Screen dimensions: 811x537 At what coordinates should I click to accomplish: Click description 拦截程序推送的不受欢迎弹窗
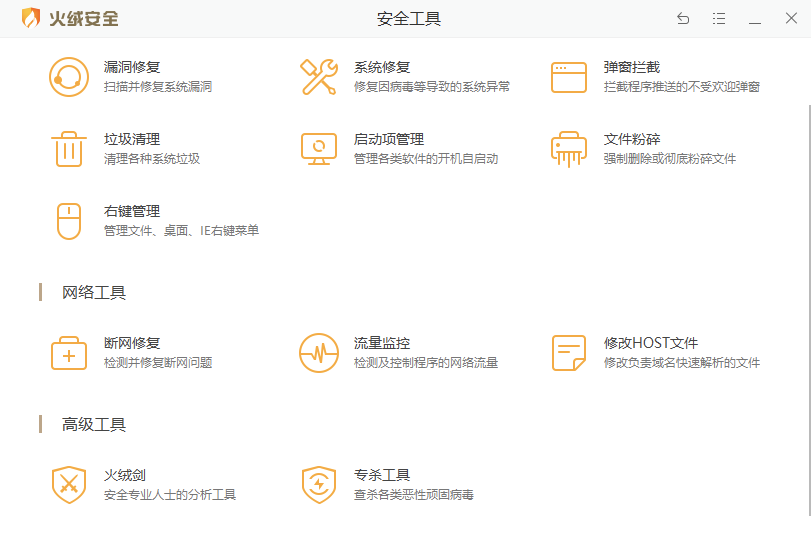tap(682, 86)
